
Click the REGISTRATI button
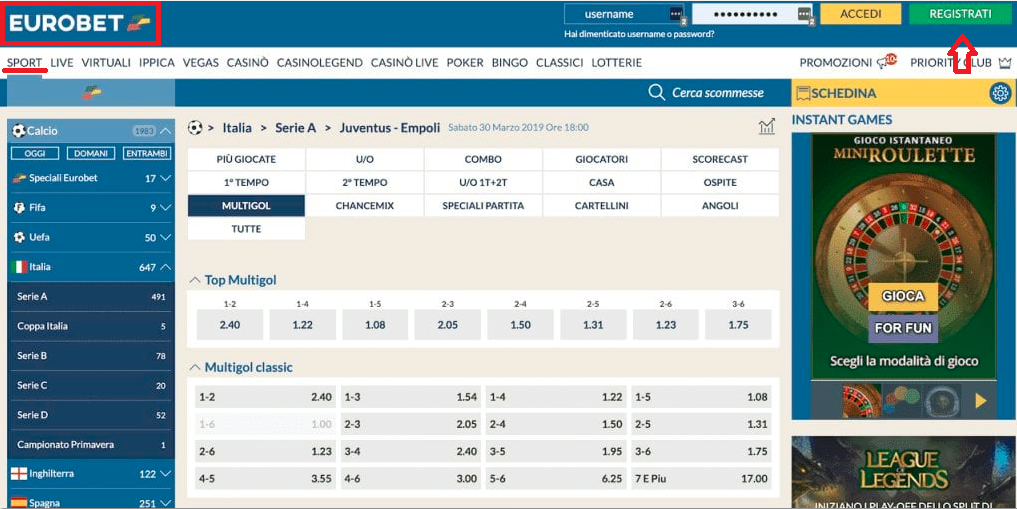pyautogui.click(x=960, y=14)
